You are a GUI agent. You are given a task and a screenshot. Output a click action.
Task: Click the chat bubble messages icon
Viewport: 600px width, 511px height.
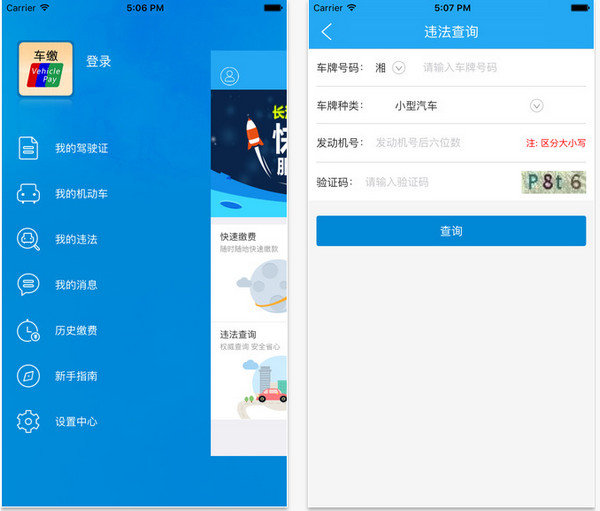click(x=28, y=285)
